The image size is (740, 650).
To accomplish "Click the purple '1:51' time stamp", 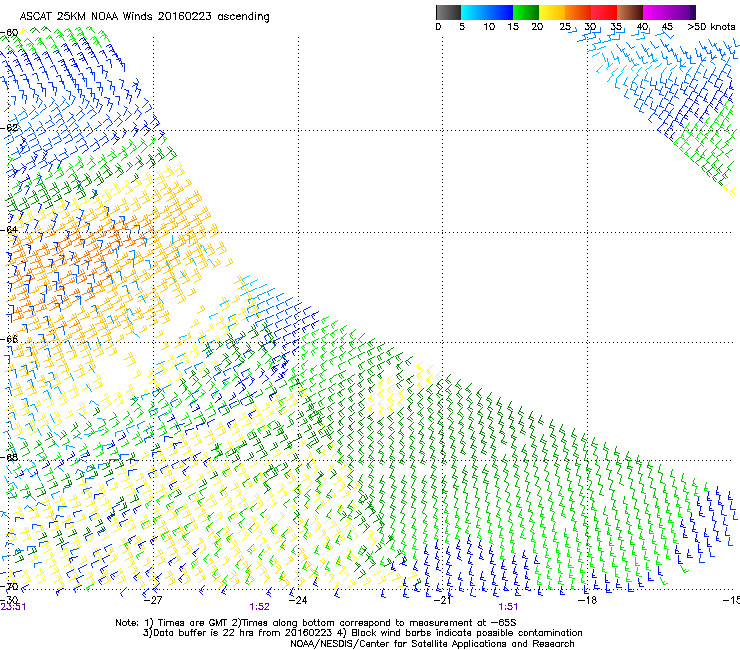I will point(508,607).
